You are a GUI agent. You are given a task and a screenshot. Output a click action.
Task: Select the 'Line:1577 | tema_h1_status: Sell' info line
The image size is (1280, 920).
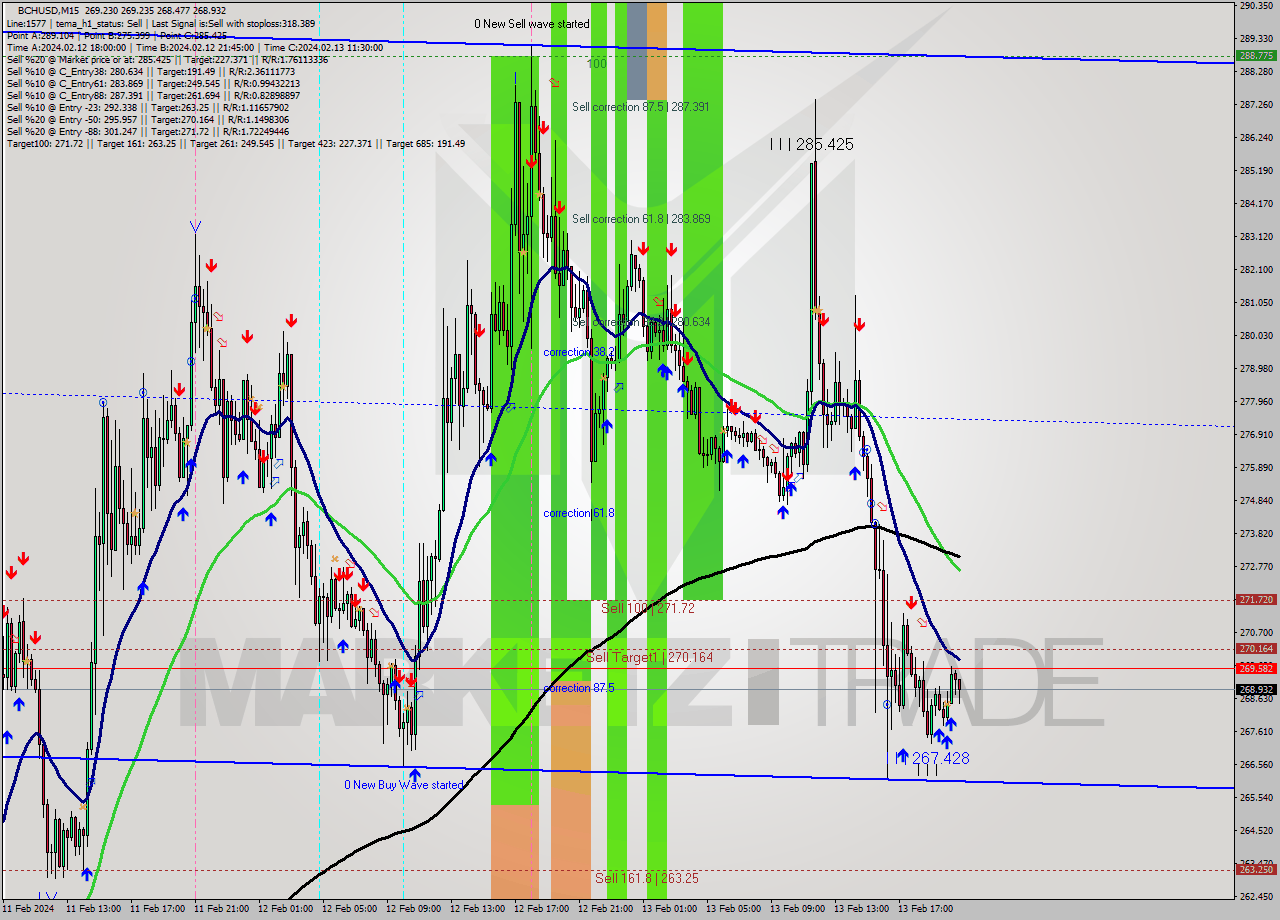161,23
